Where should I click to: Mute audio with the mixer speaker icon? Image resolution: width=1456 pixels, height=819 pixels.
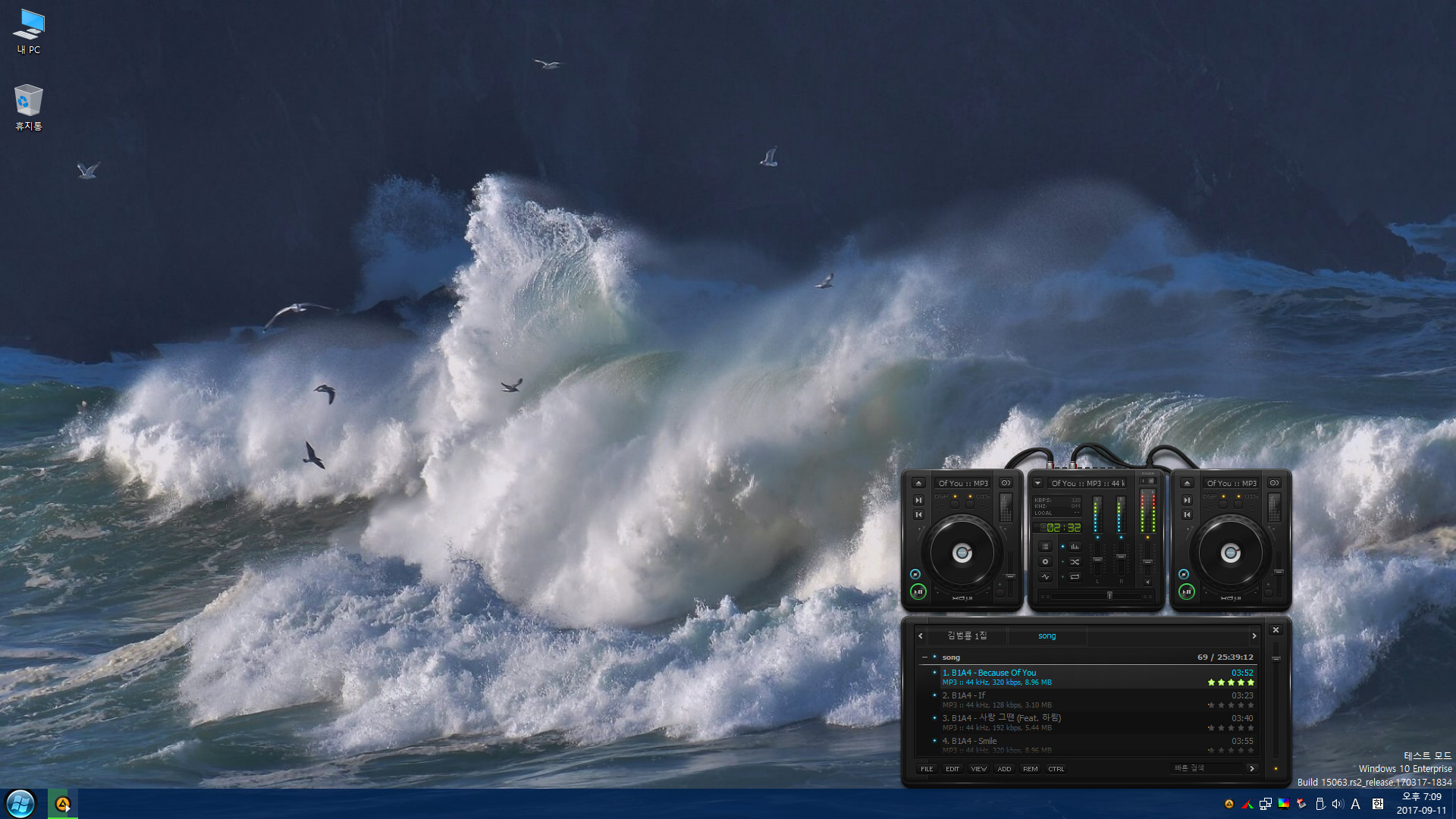(x=1147, y=582)
